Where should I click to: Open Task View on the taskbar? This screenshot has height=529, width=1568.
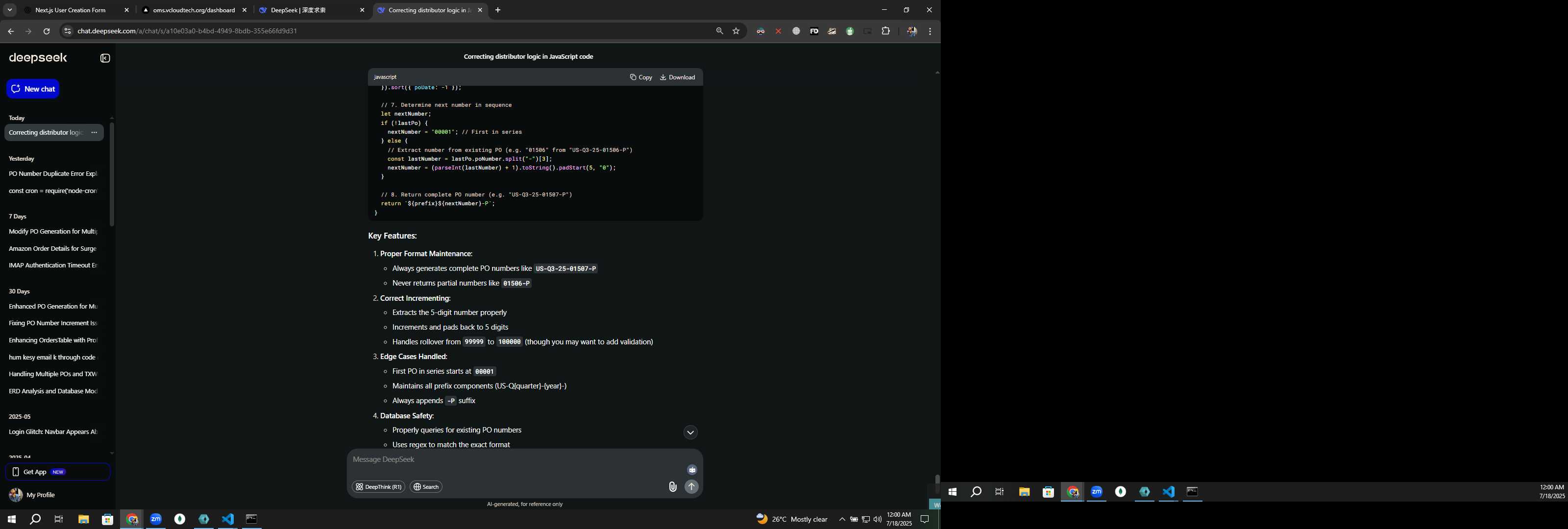59,519
